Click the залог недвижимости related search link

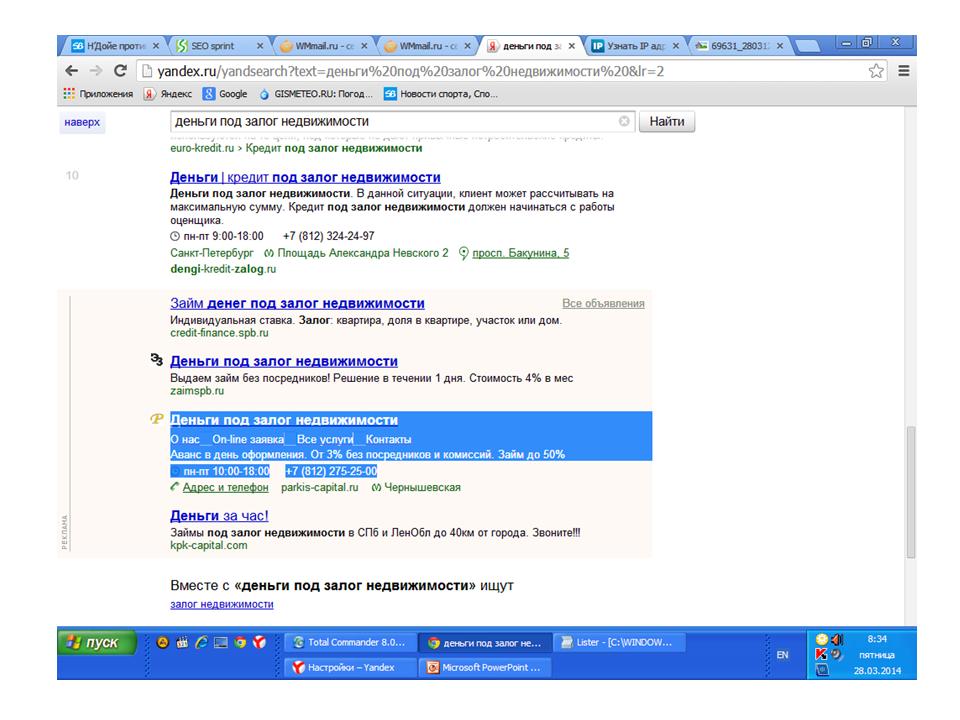point(222,604)
